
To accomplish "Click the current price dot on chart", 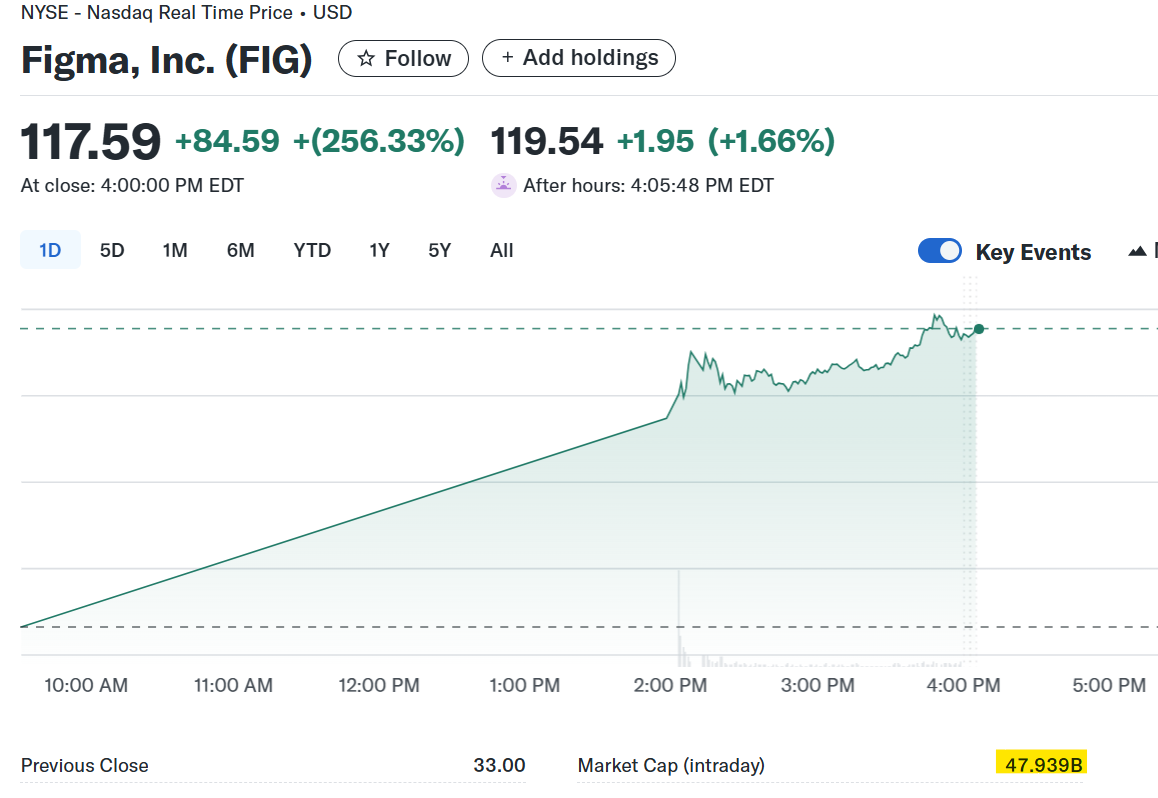I will tap(979, 329).
